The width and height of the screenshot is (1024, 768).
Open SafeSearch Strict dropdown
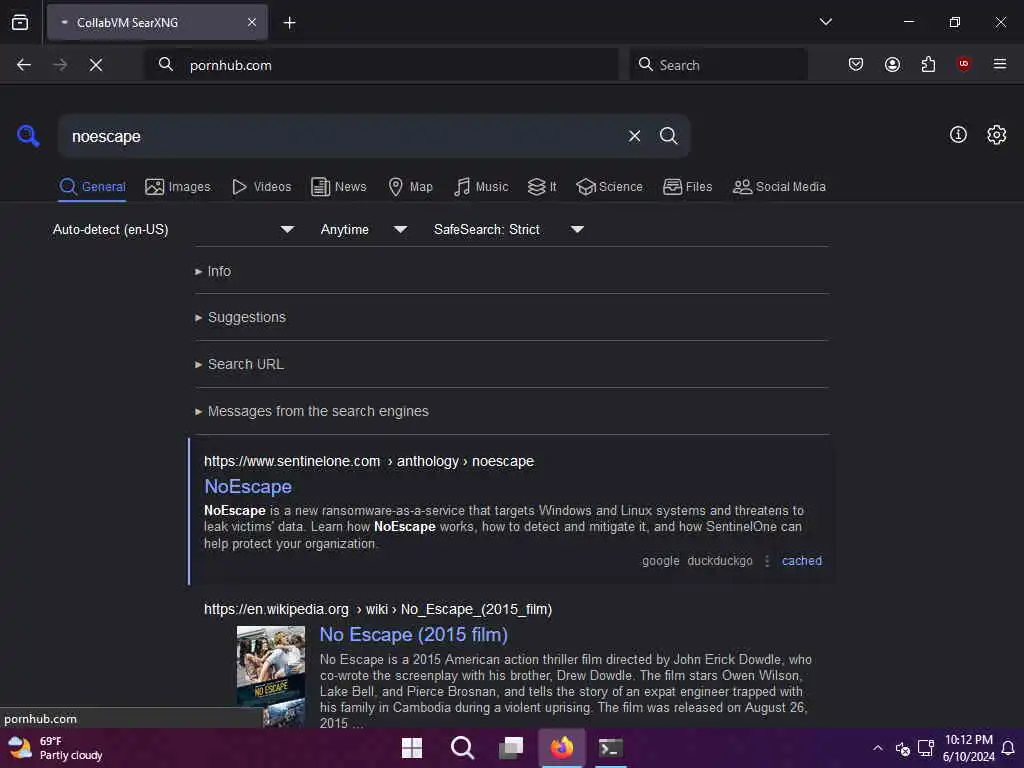pos(508,229)
